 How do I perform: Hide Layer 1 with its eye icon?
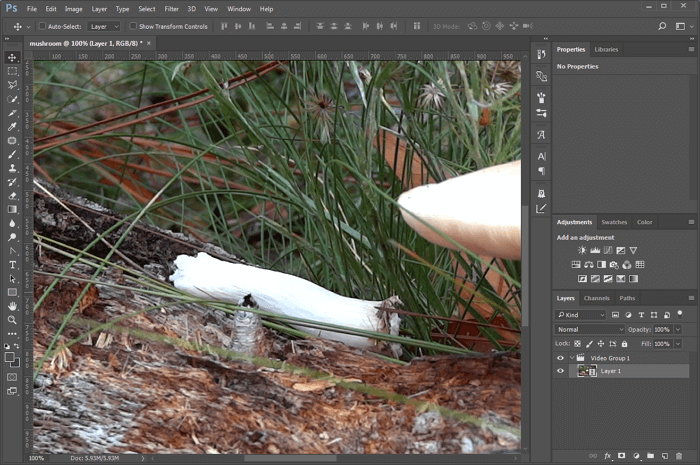point(560,371)
